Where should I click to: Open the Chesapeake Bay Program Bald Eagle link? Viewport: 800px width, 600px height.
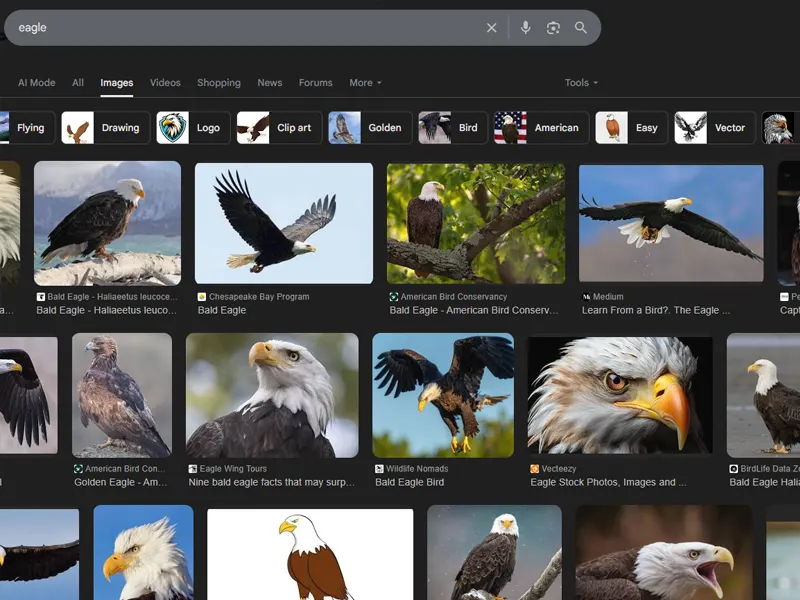tap(222, 310)
